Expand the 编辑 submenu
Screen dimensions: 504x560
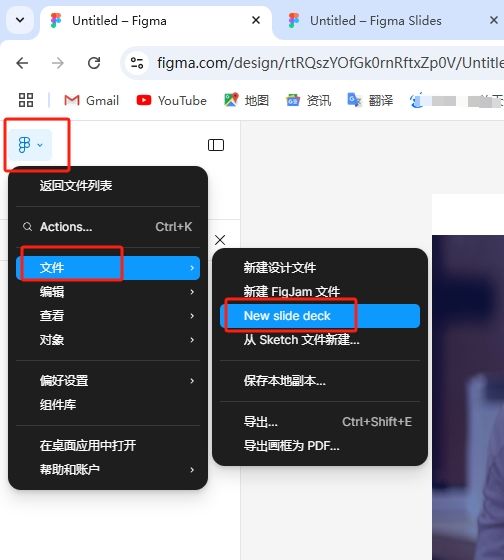point(108,292)
